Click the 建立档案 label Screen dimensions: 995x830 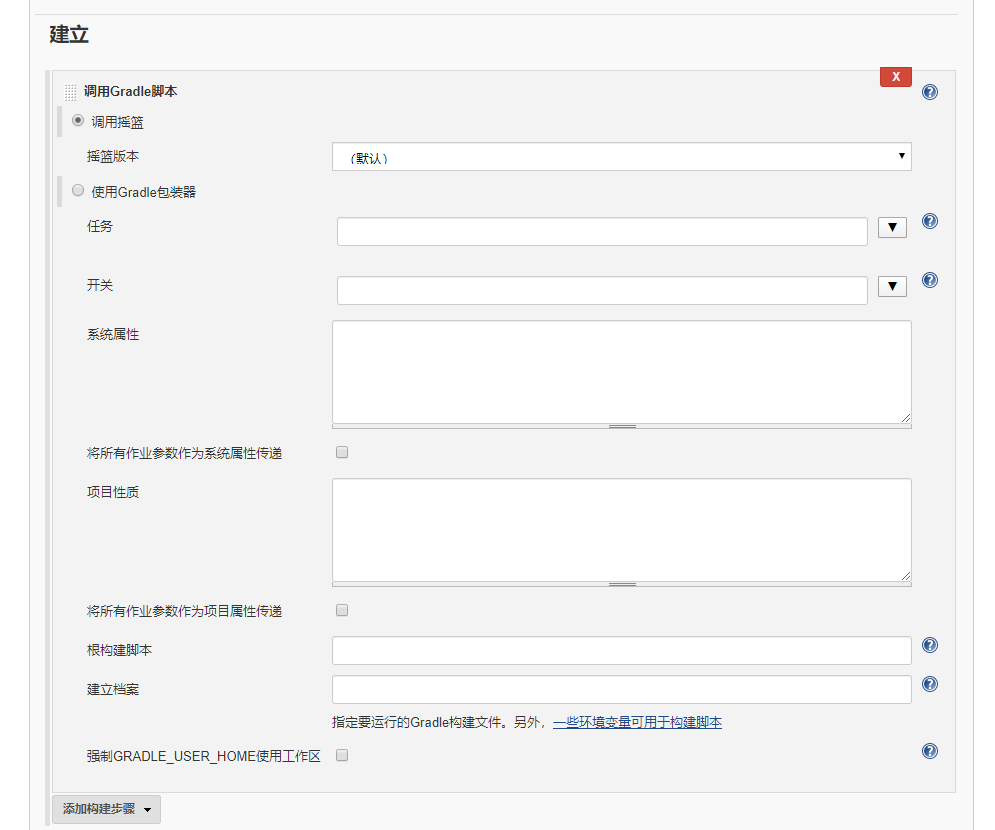pos(113,689)
